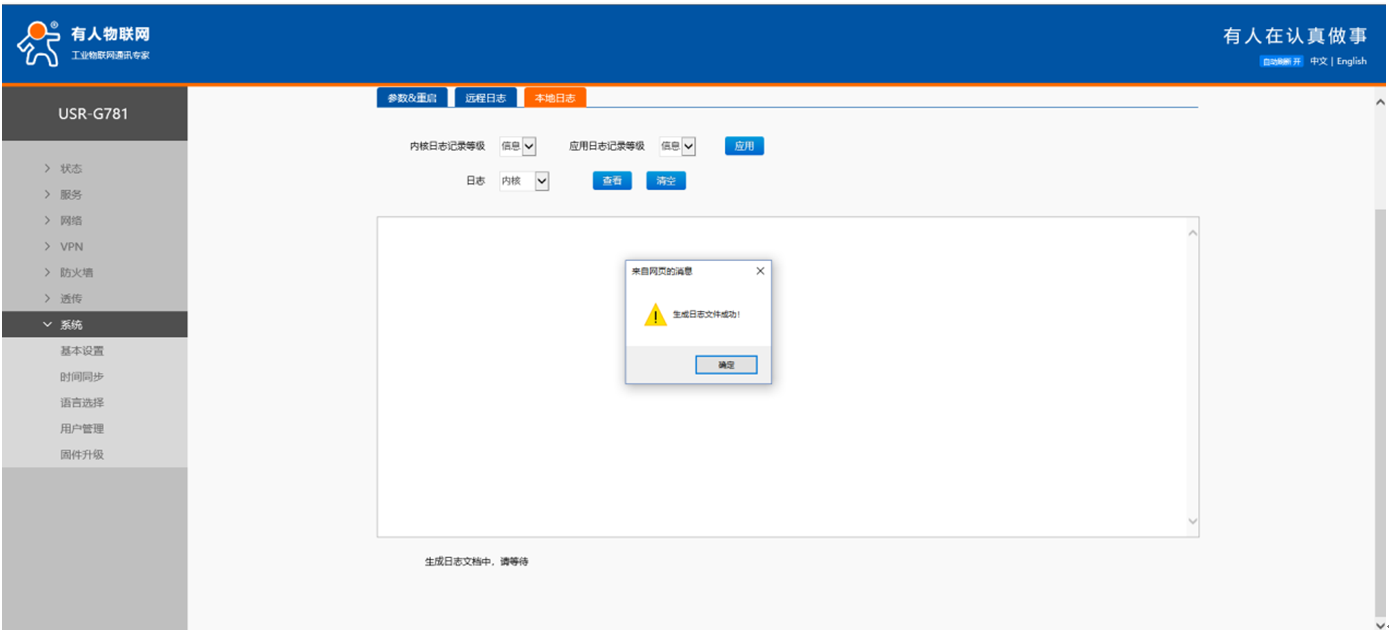Close the 来自网页的消息 dialog with X
This screenshot has width=1389, height=634.
pos(760,271)
